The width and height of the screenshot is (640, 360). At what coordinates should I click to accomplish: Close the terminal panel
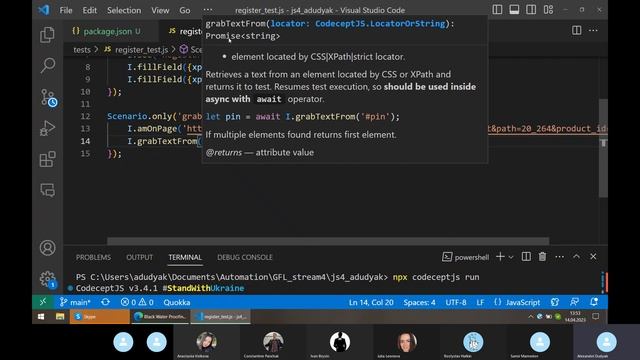tap(593, 257)
